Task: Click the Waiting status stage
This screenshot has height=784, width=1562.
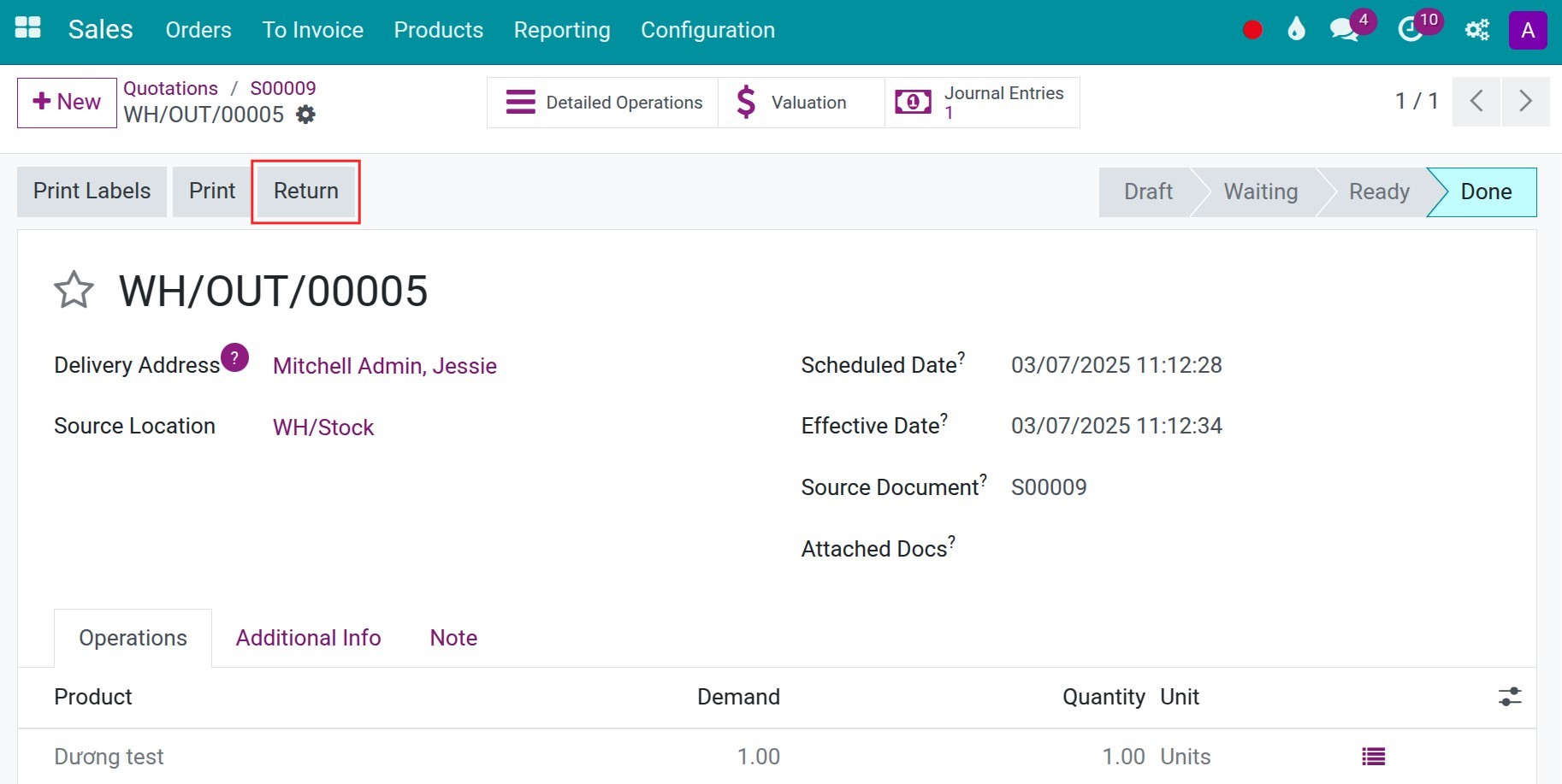Action: pyautogui.click(x=1260, y=192)
